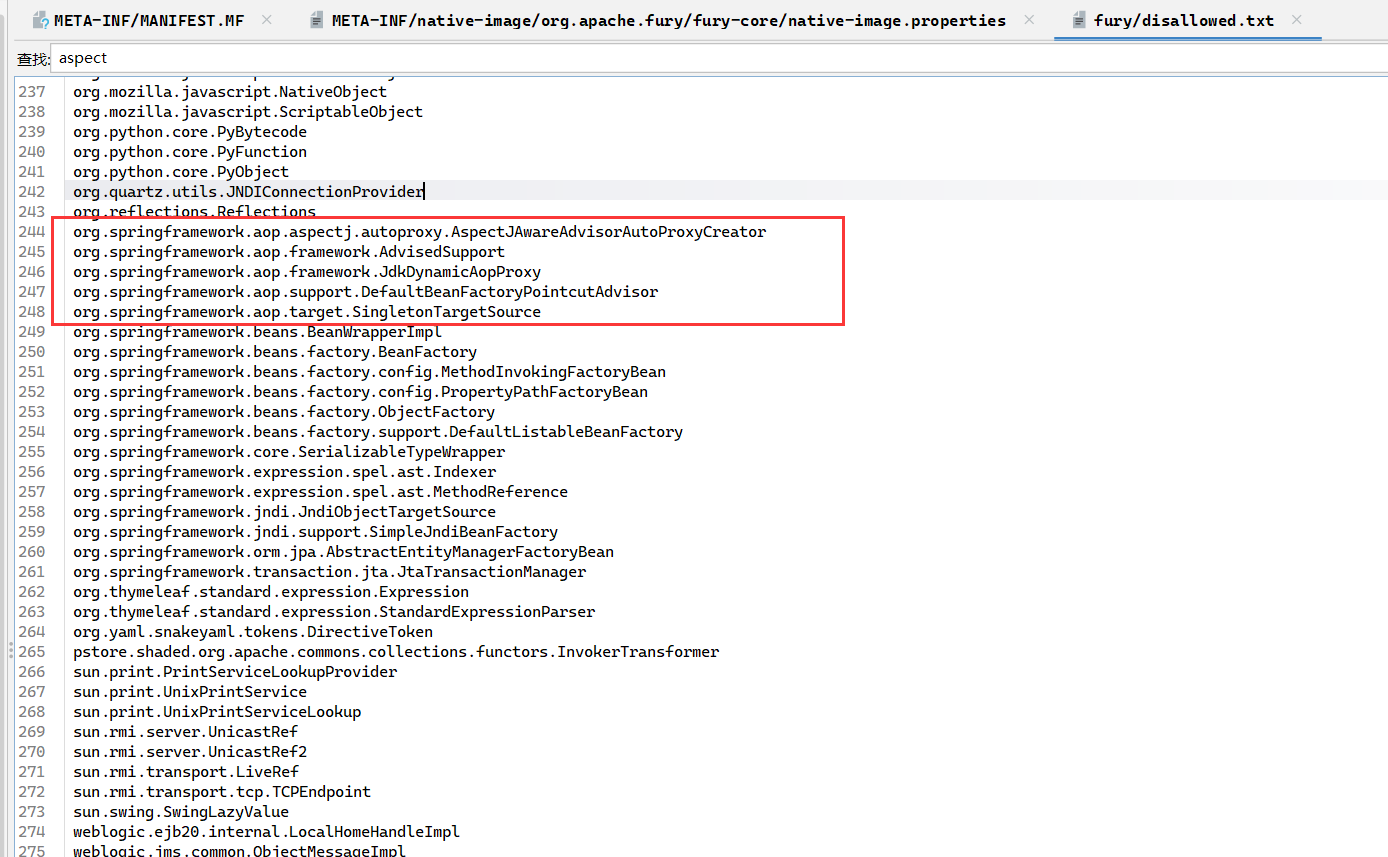Close the native-image.properties tab

[1029, 20]
